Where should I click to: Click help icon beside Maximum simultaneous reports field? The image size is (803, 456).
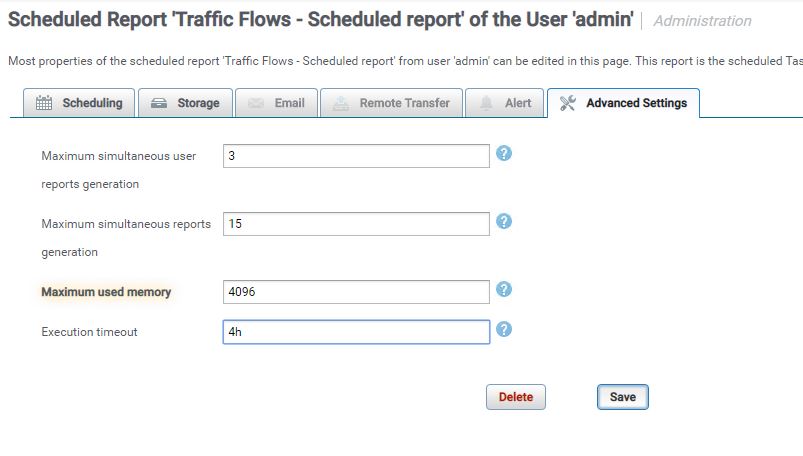pyautogui.click(x=504, y=221)
